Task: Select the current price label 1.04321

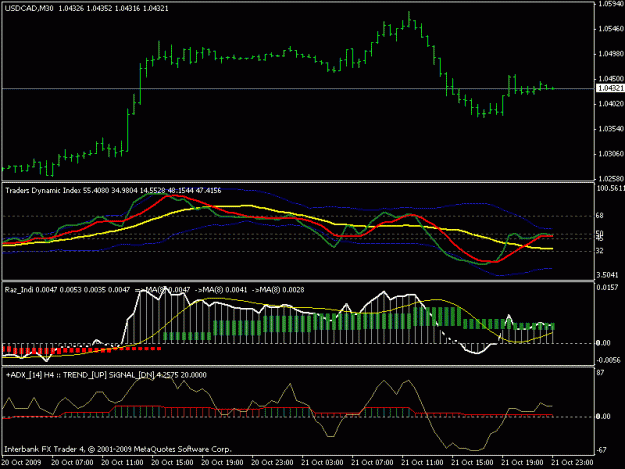Action: 610,88
